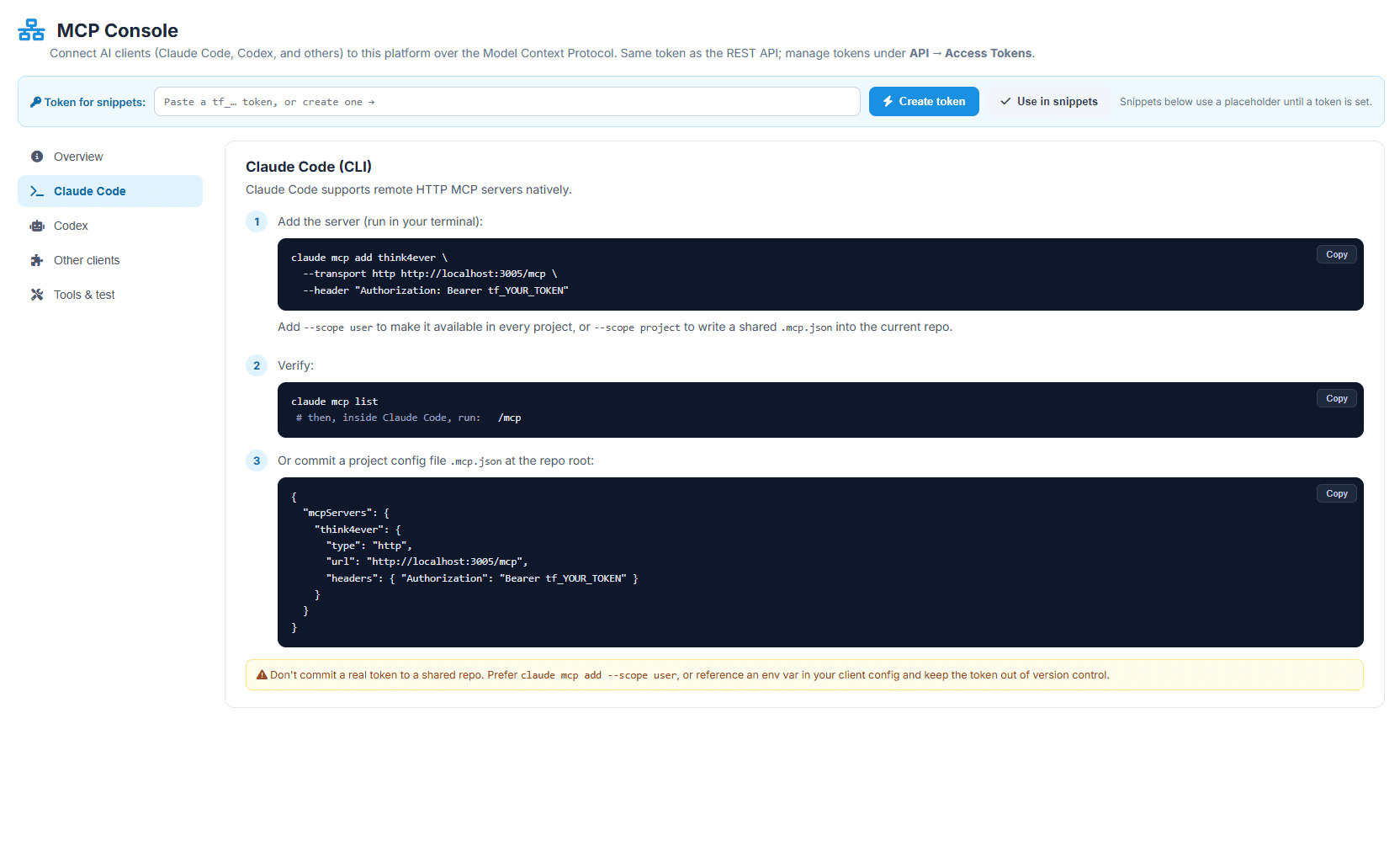The image size is (1400, 841).
Task: Apply token with Use in snippets button
Action: (x=1048, y=101)
